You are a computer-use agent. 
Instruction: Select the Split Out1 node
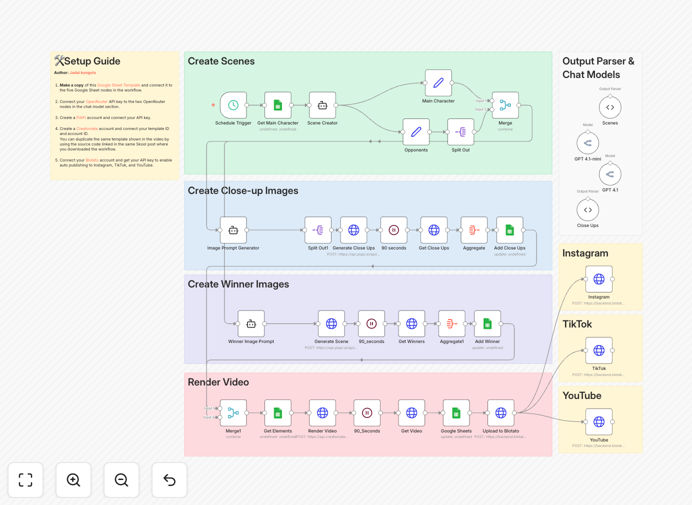[x=318, y=230]
